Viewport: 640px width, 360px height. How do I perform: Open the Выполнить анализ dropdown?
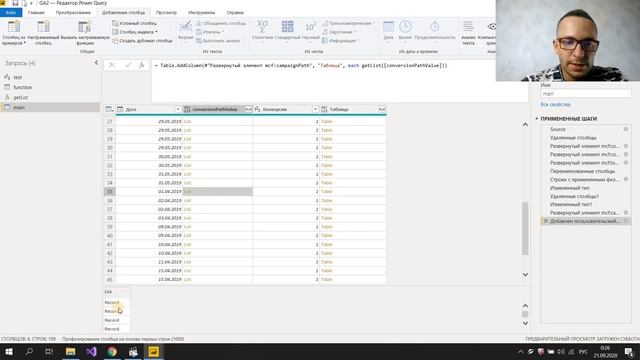pos(220,41)
